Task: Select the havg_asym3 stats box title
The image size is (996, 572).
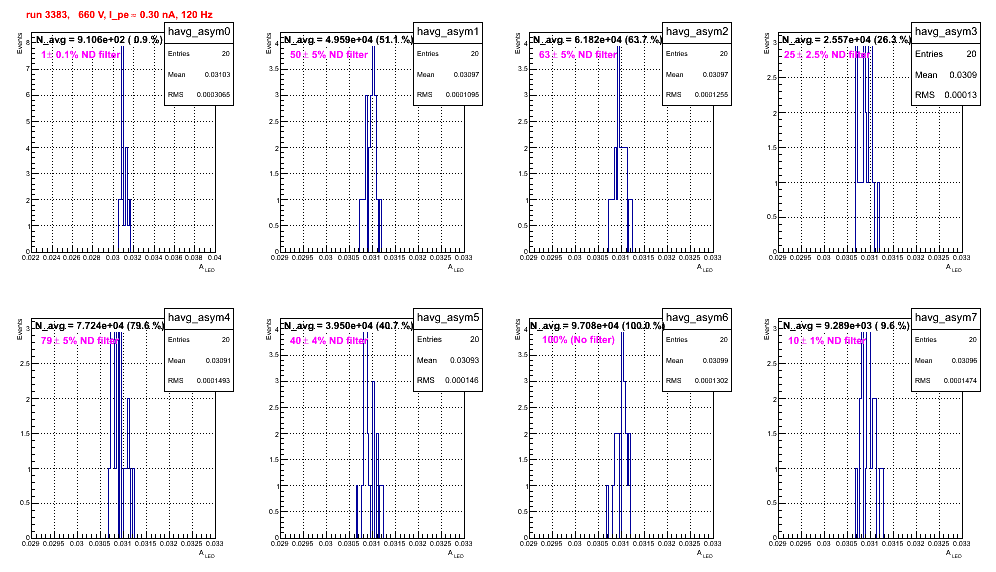Action: 946,32
